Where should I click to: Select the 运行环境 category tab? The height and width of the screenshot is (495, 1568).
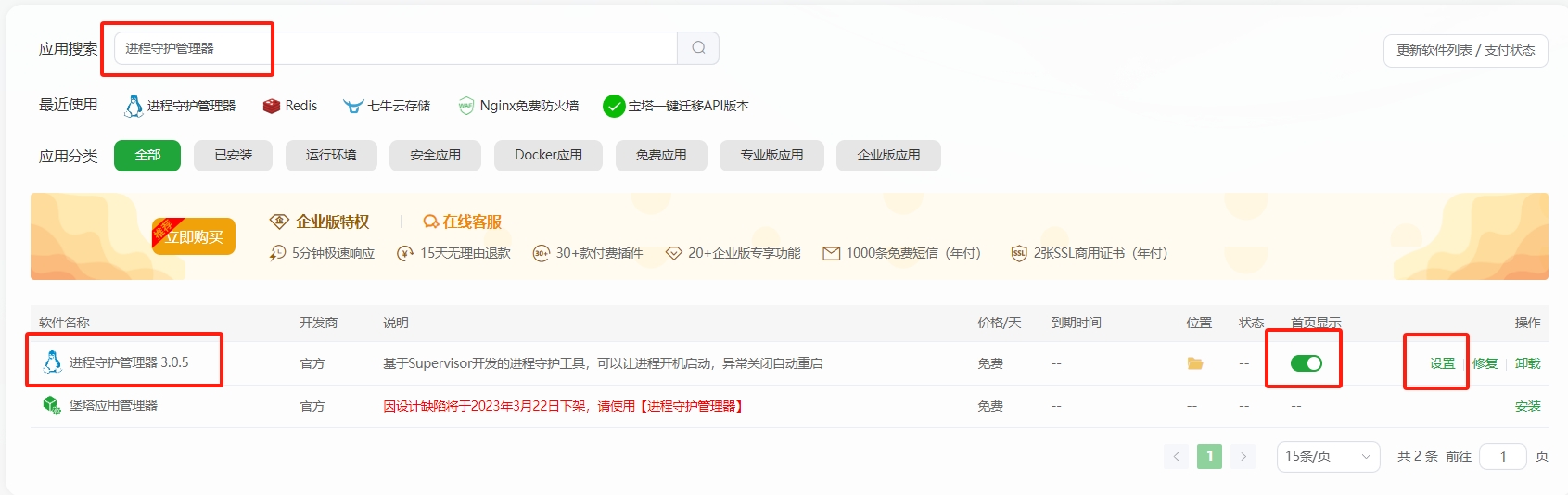pyautogui.click(x=331, y=156)
